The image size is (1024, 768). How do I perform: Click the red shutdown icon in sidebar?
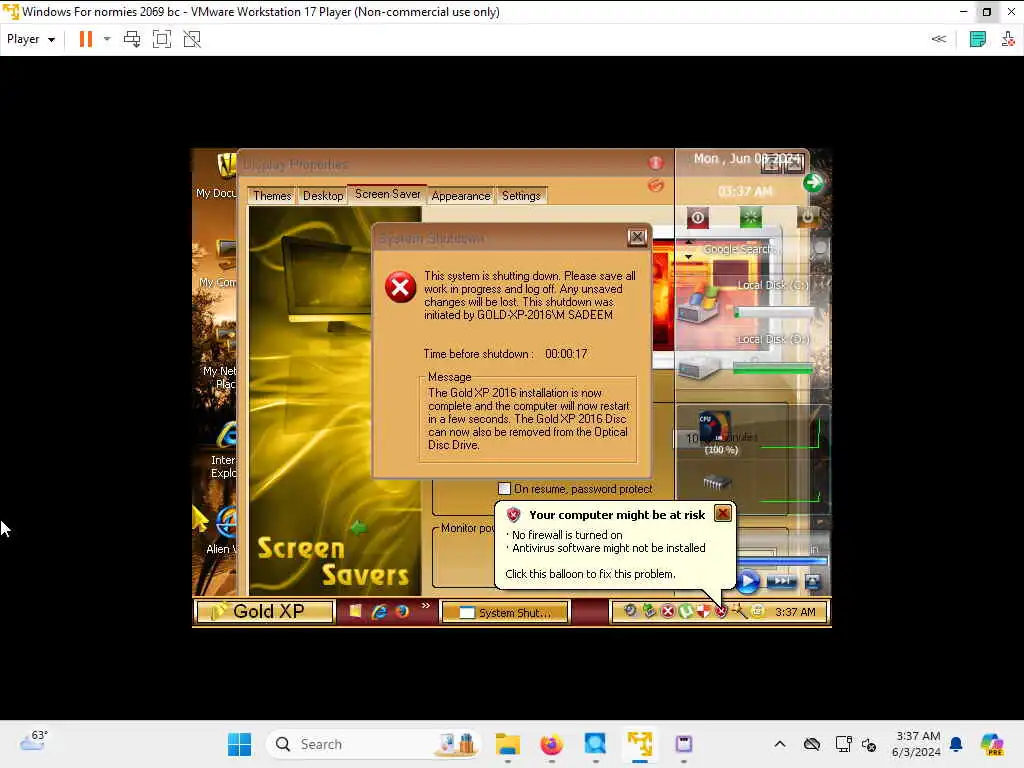point(697,217)
